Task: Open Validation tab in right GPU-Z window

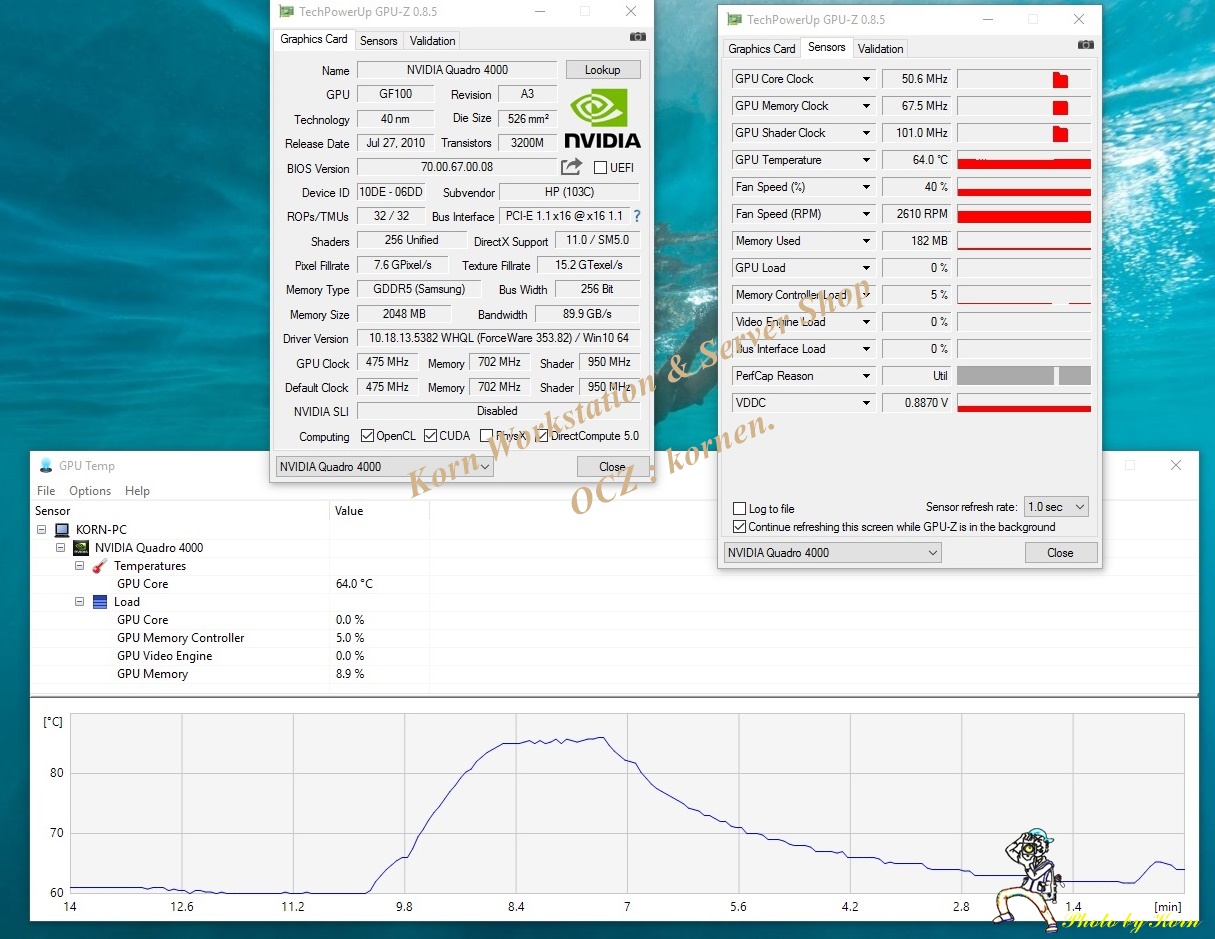Action: pyautogui.click(x=881, y=48)
